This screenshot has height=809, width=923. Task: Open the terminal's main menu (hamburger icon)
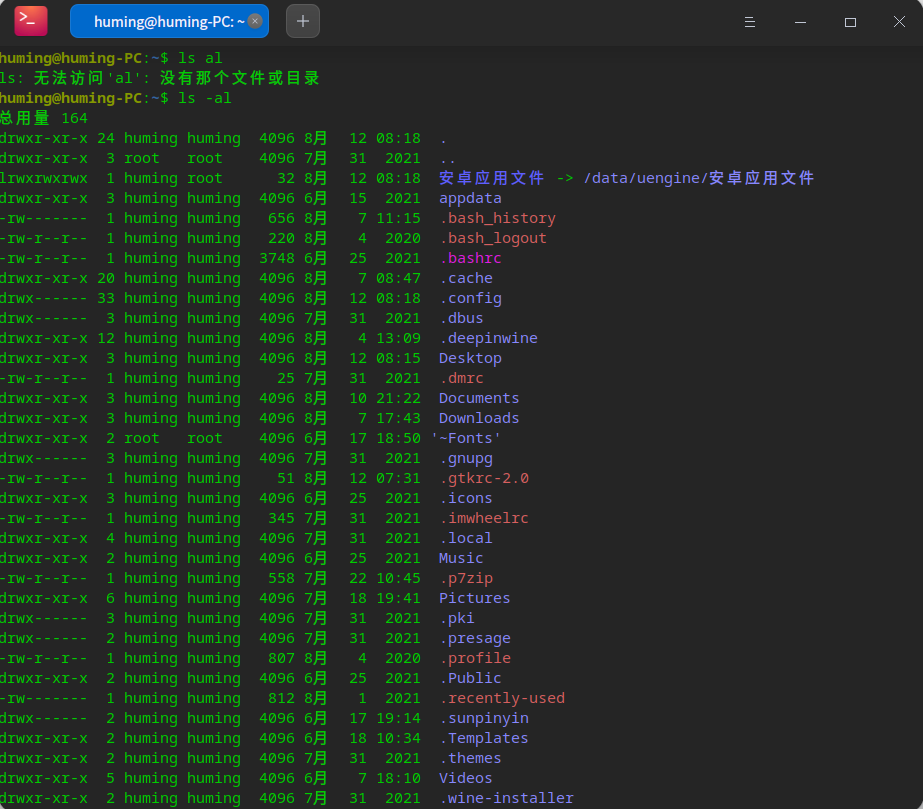tap(749, 21)
